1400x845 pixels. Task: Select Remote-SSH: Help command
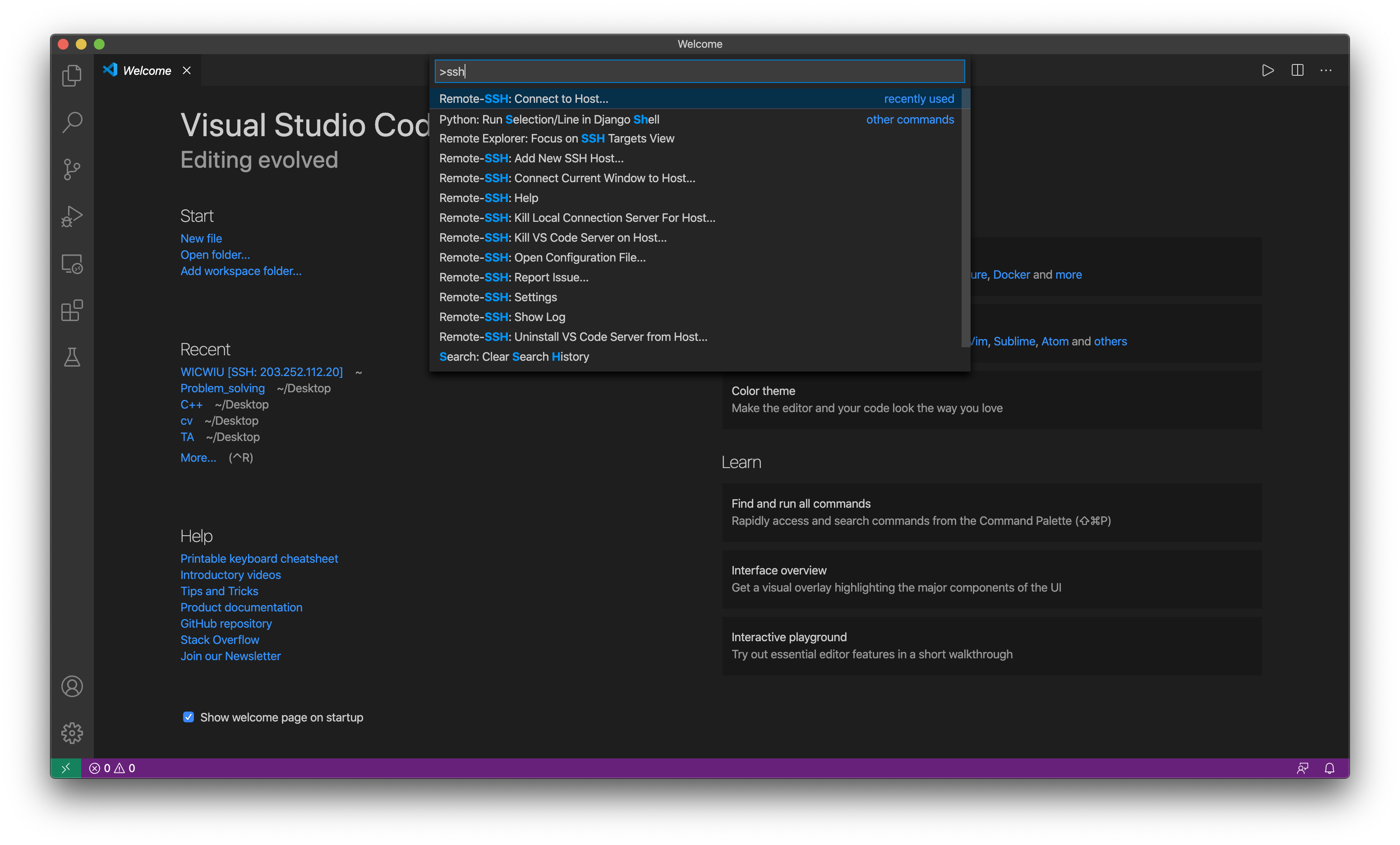(696, 198)
